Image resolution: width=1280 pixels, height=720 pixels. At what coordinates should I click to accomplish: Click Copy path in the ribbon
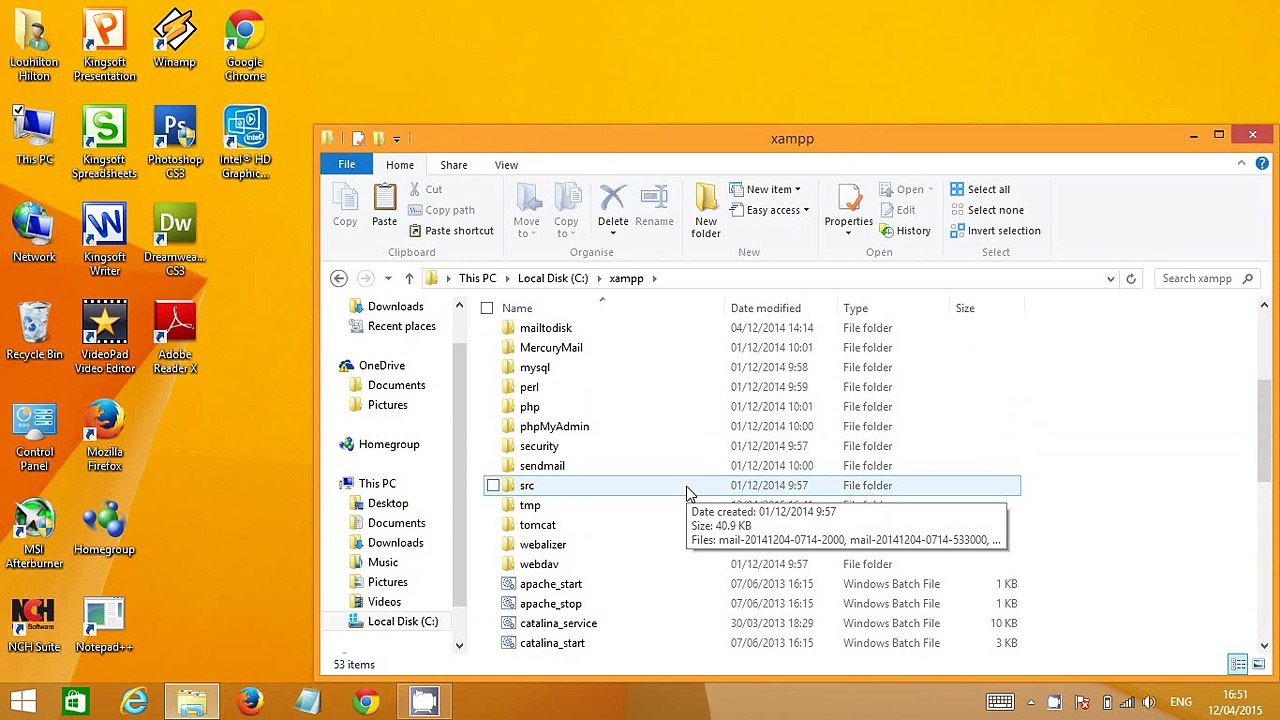point(441,210)
